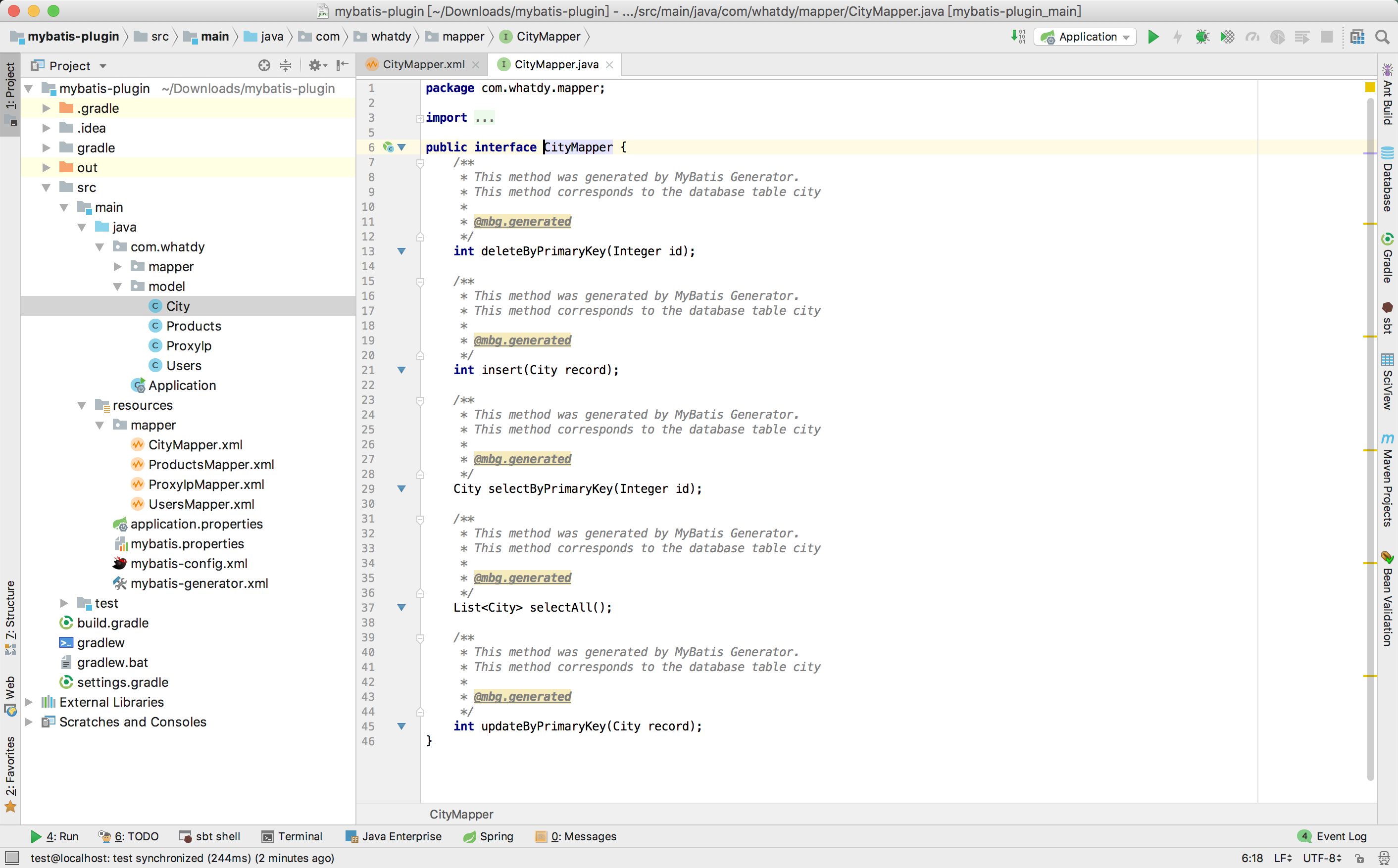The height and width of the screenshot is (868, 1398).
Task: Open the Event Log
Action: [x=1333, y=836]
